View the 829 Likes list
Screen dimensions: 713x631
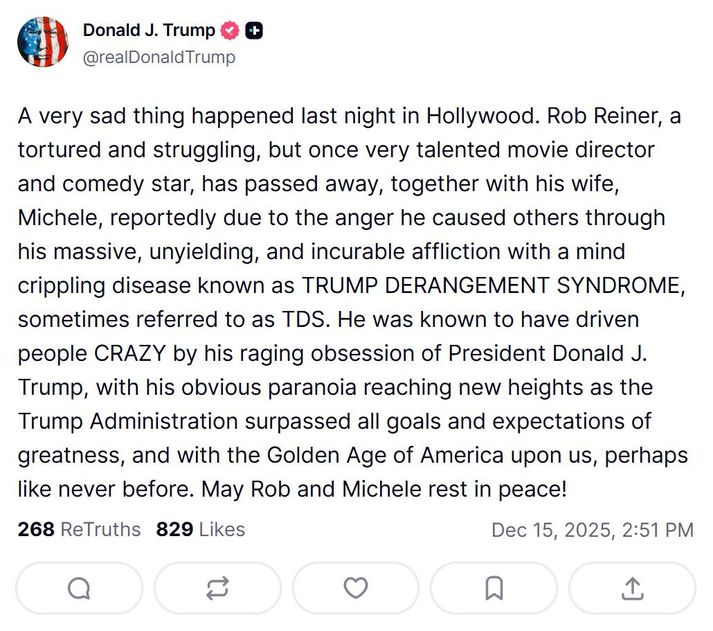point(200,529)
